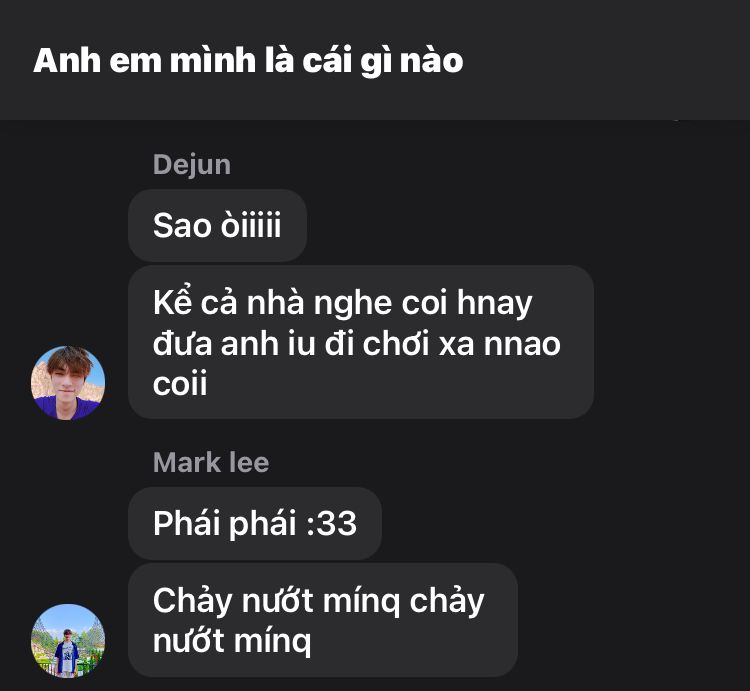Open Mark lee's profile picture avatar
Viewport: 750px width, 691px height.
coord(68,641)
